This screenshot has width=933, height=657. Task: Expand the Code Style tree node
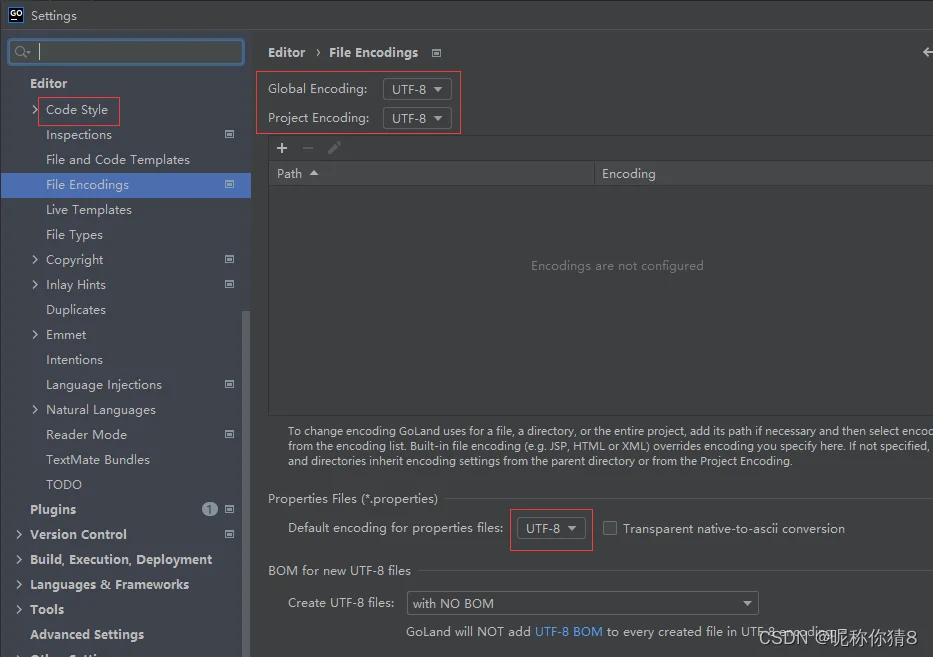35,110
